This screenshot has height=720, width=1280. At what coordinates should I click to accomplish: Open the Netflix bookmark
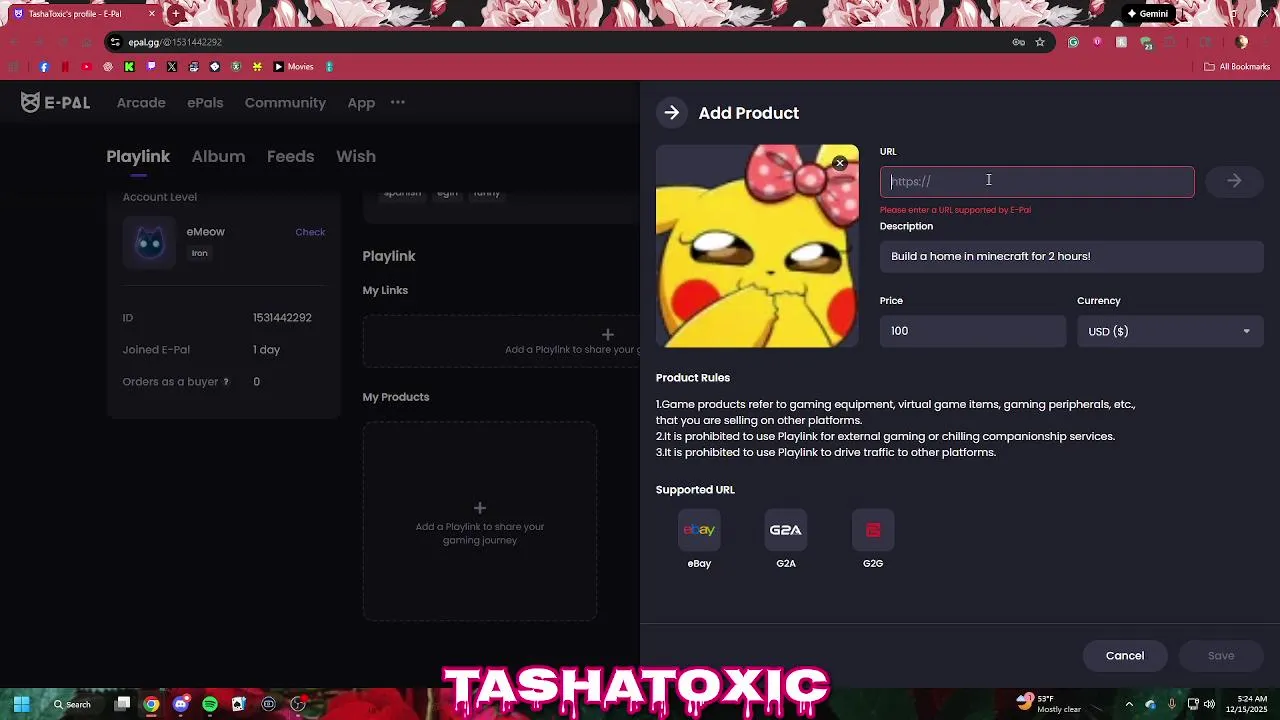[65, 67]
